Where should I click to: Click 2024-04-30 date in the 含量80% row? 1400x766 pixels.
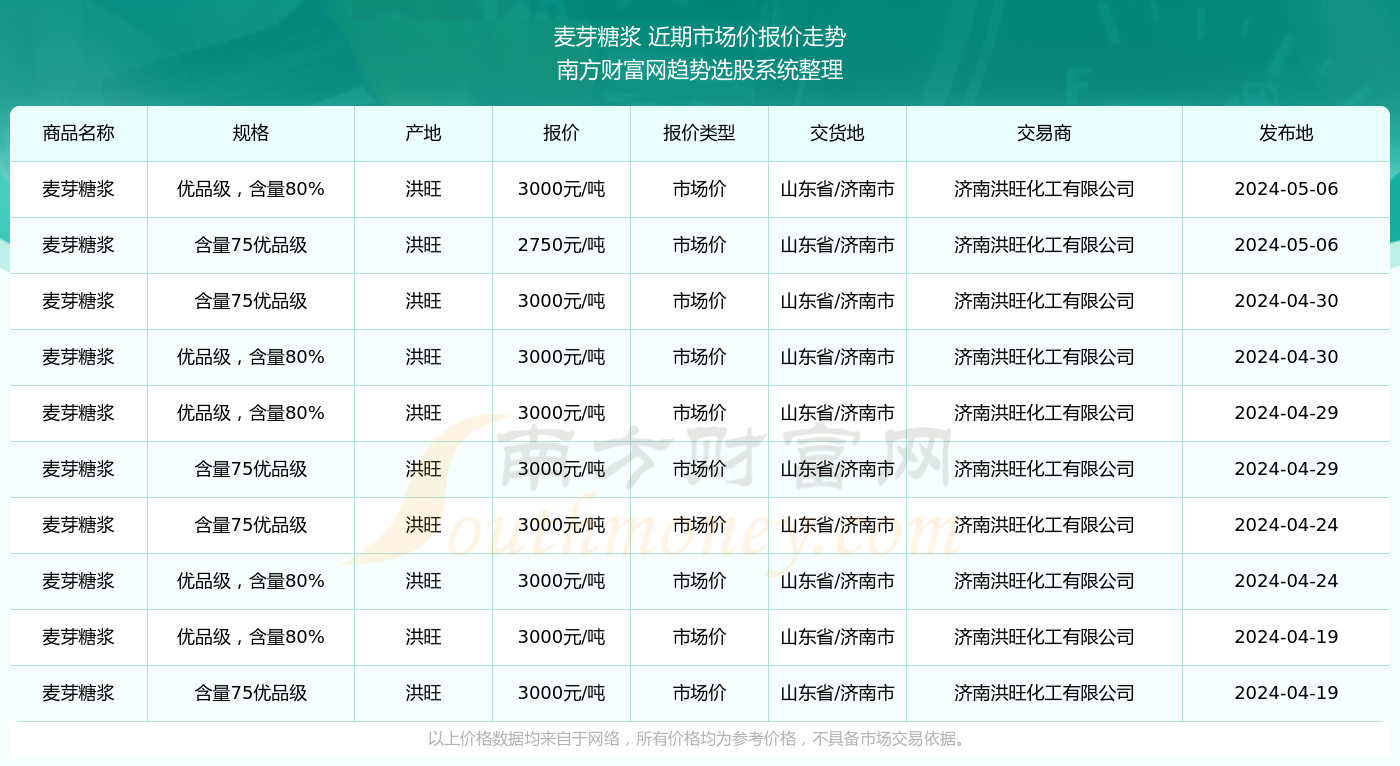pyautogui.click(x=1286, y=357)
